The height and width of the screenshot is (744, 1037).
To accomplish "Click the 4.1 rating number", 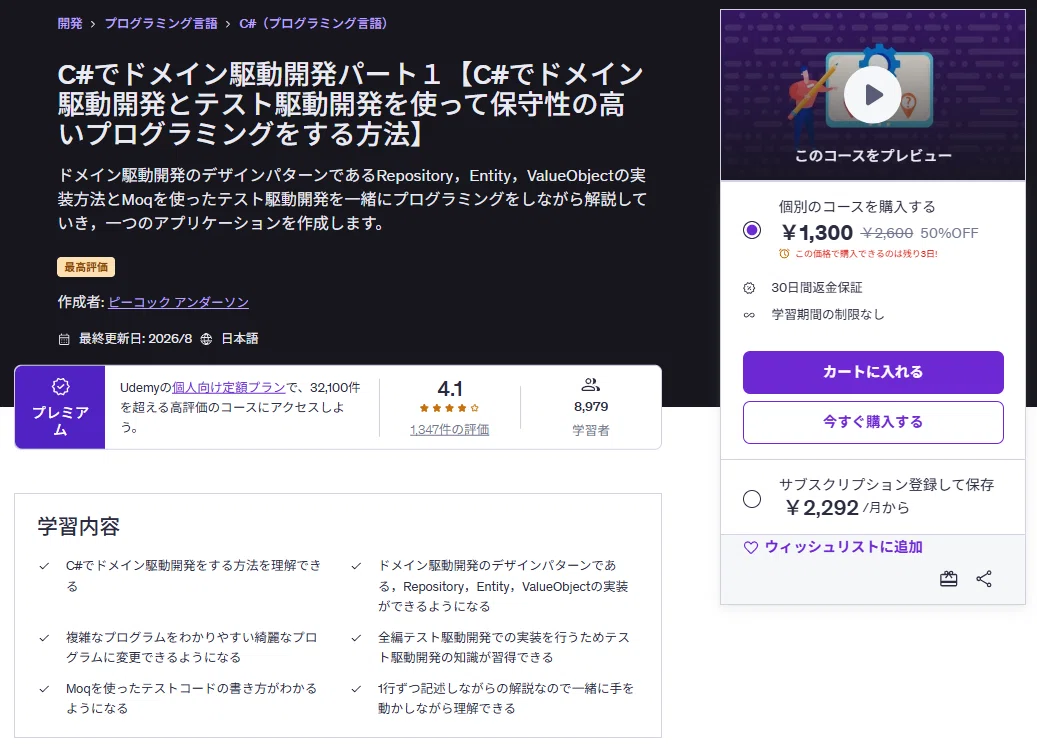I will [450, 389].
